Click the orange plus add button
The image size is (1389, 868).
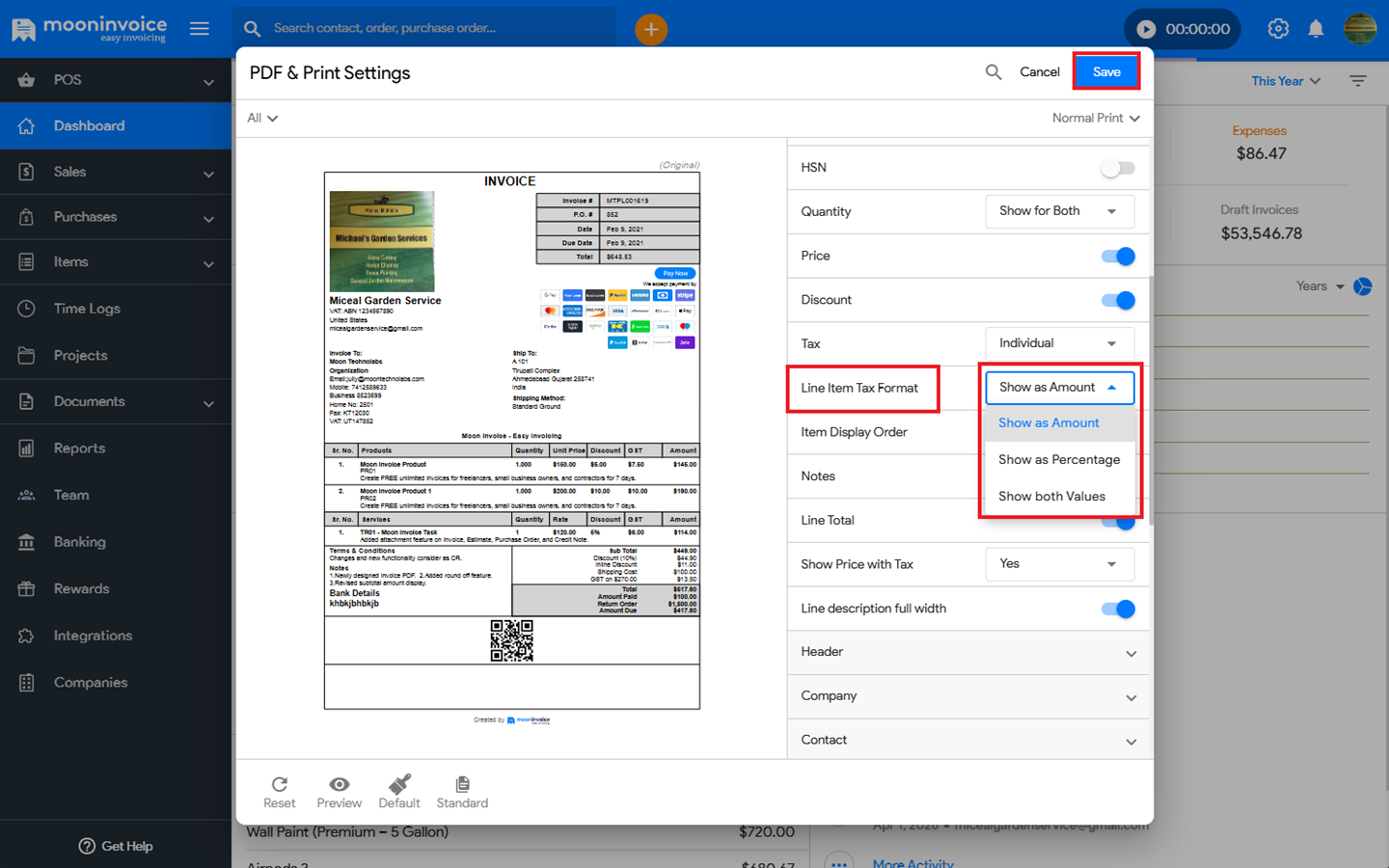[651, 30]
